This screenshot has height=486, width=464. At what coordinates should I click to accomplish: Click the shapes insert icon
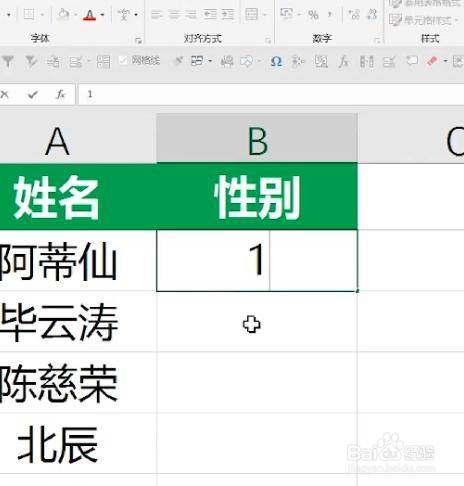coord(247,62)
